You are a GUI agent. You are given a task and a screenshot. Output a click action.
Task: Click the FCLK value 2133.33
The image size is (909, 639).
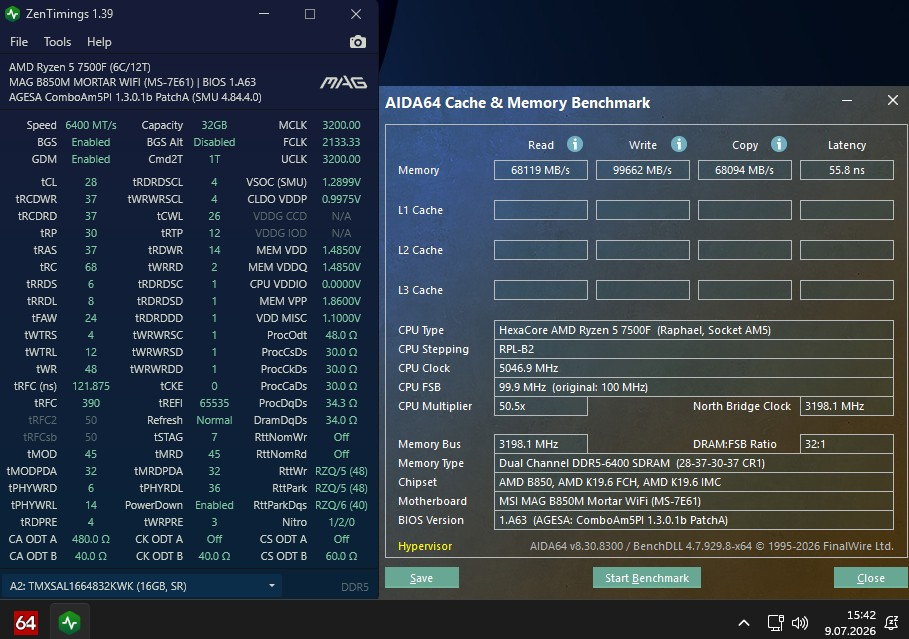pos(341,142)
